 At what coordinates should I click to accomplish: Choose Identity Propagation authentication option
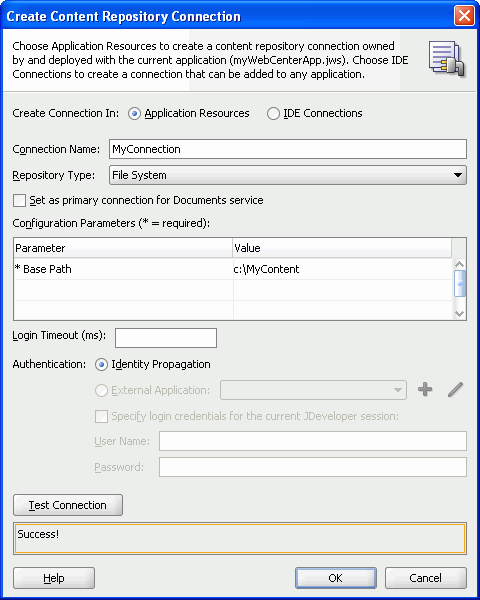101,365
